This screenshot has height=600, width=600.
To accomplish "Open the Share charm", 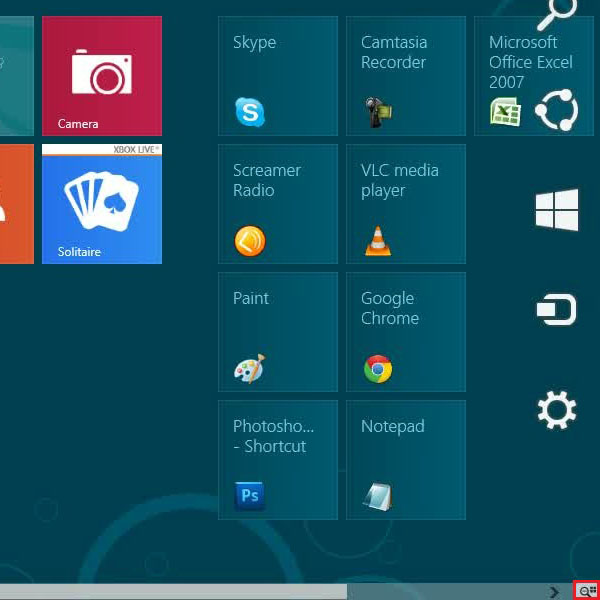I will pos(557,110).
